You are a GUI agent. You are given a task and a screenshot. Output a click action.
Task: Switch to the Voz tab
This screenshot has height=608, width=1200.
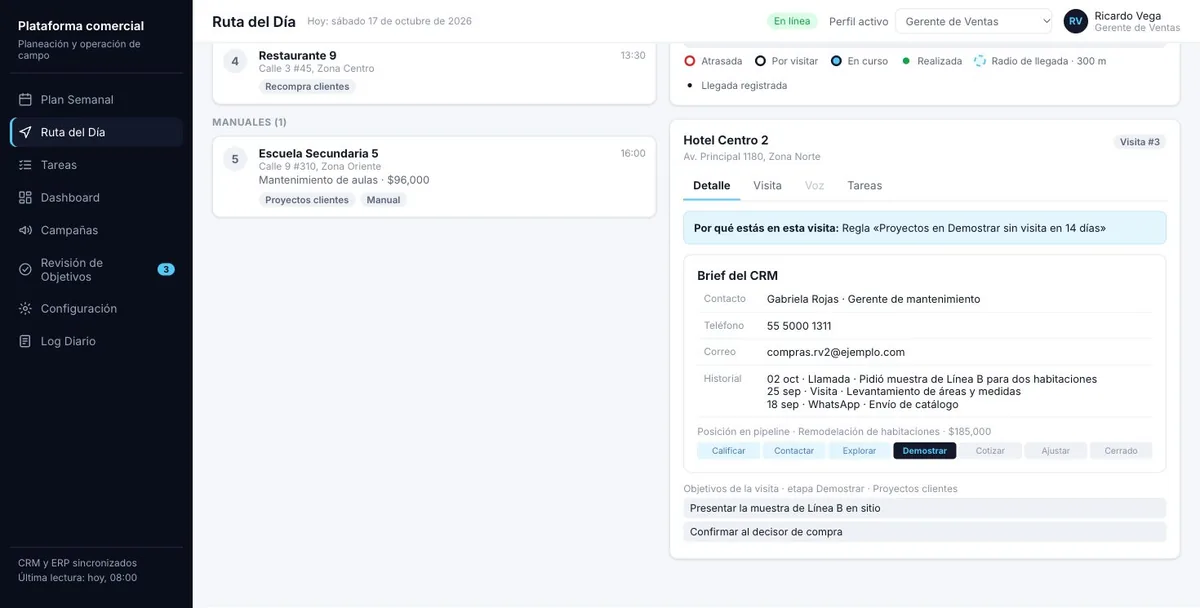pos(815,186)
